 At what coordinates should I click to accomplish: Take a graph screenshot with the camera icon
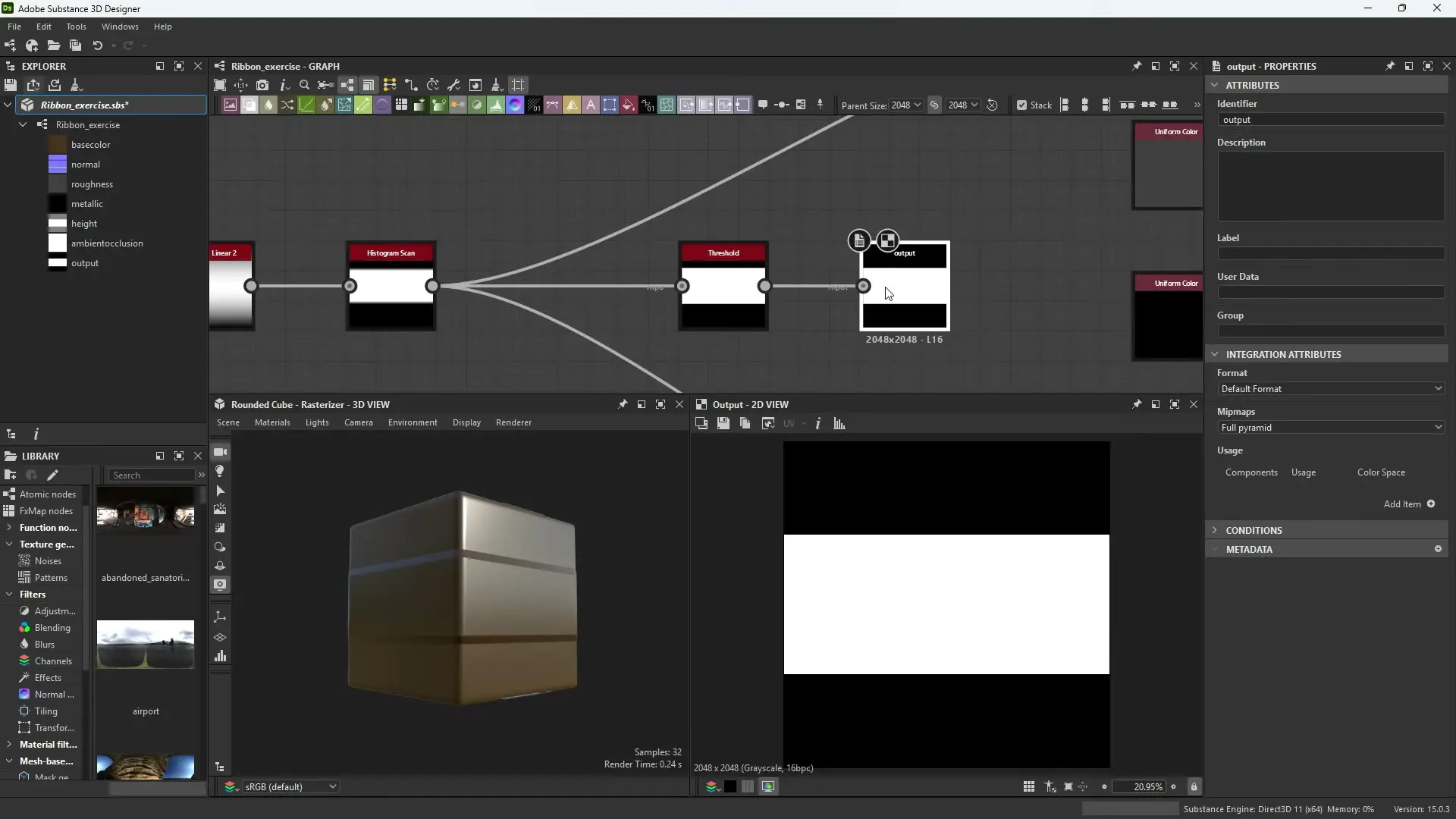click(262, 85)
